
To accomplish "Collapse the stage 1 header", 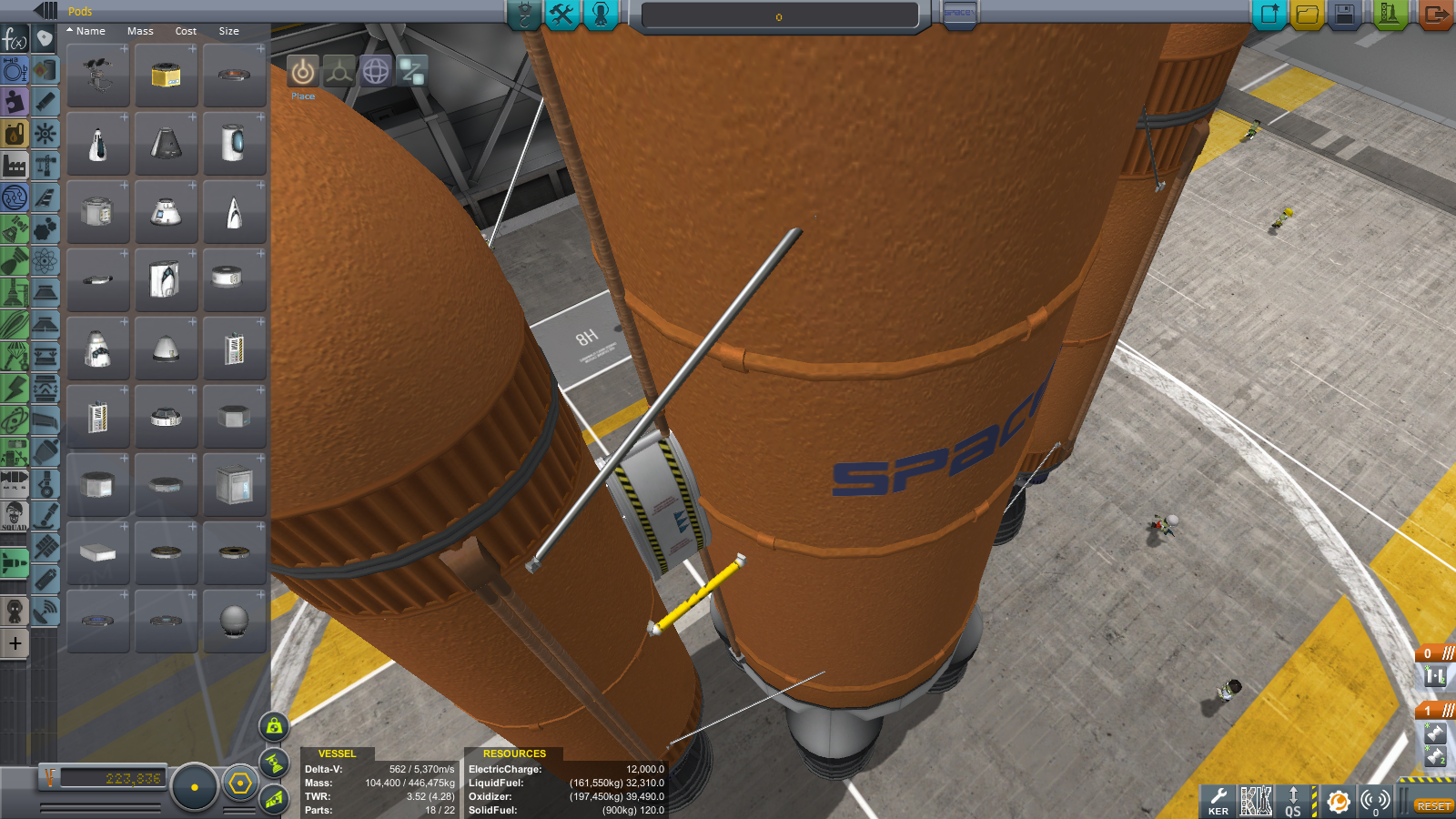I will point(1435,711).
